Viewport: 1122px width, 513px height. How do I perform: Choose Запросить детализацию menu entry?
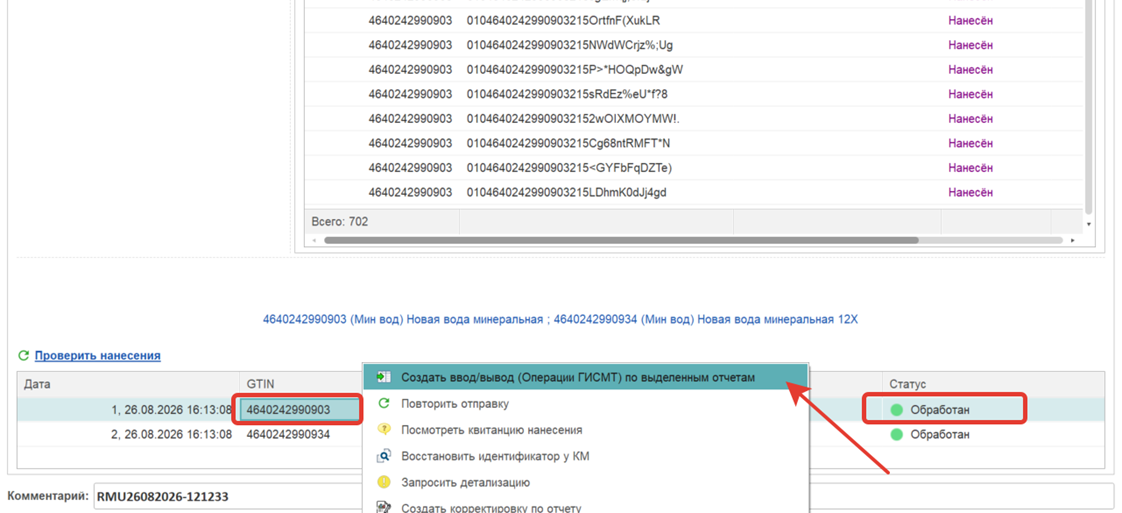(x=465, y=482)
